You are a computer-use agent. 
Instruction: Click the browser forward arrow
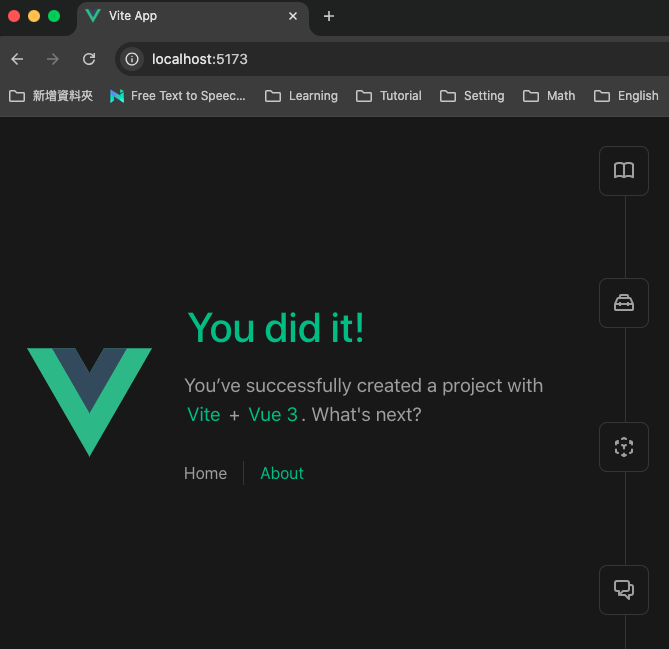click(52, 59)
